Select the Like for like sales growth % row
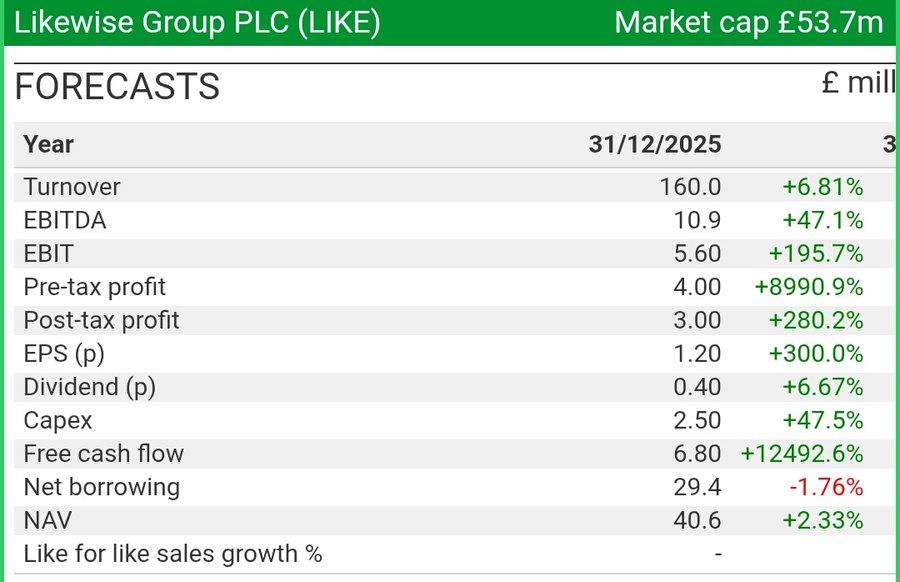Image resolution: width=900 pixels, height=582 pixels. [453, 554]
